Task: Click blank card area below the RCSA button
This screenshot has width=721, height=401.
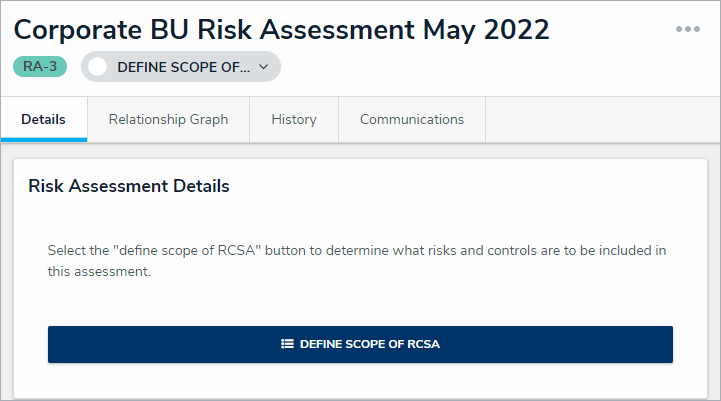Action: coord(360,381)
